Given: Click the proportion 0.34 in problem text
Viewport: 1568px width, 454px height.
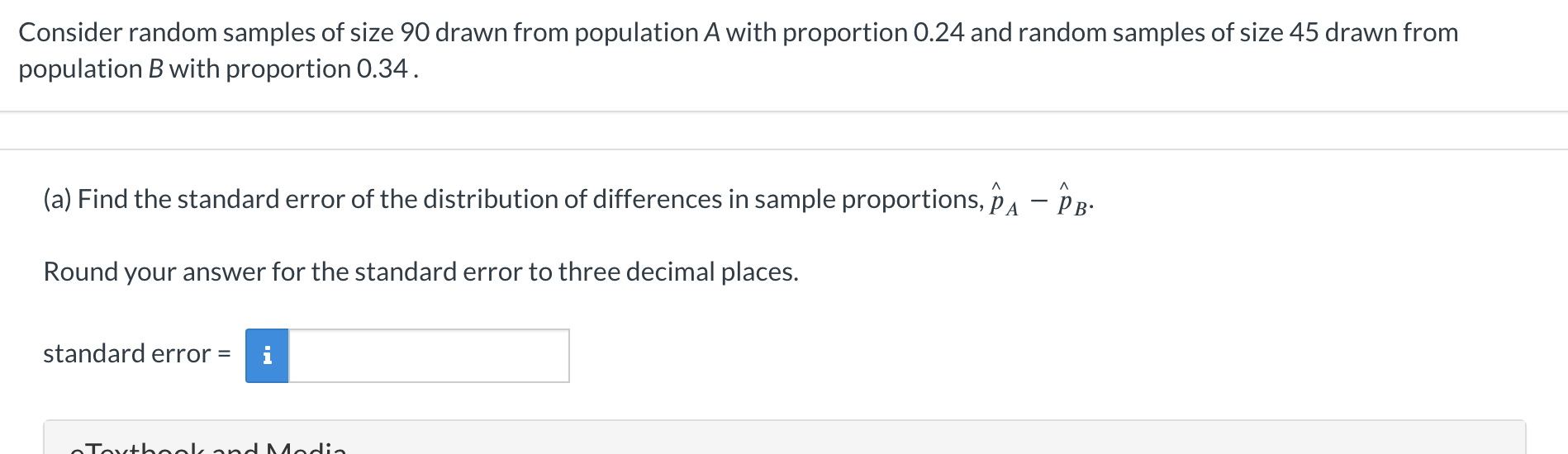Looking at the screenshot, I should [382, 69].
